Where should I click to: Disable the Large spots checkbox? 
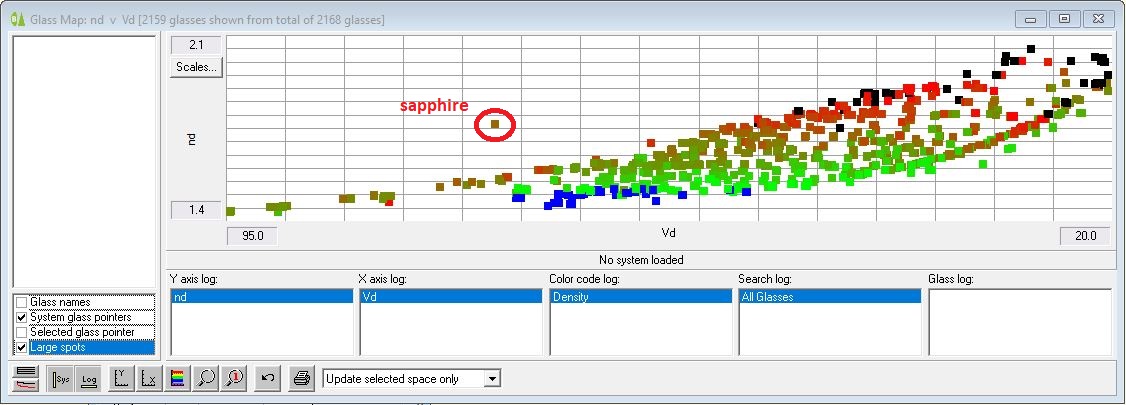pyautogui.click(x=22, y=347)
